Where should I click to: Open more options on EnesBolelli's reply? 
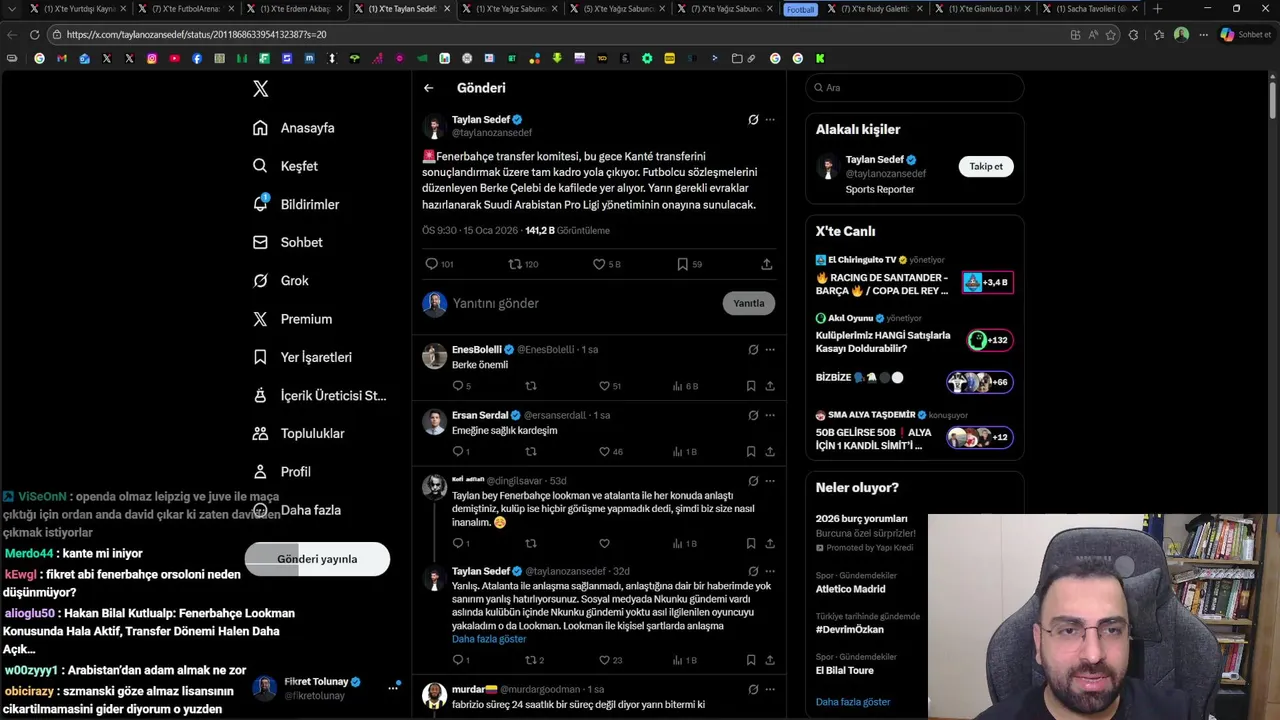tap(770, 350)
